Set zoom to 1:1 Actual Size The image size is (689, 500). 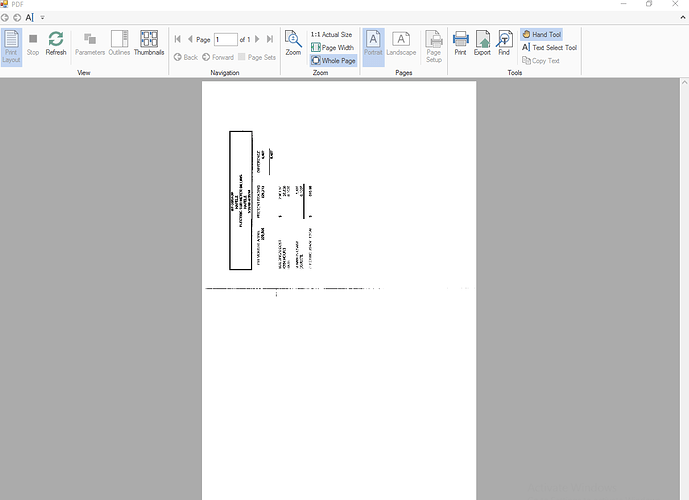[x=331, y=34]
